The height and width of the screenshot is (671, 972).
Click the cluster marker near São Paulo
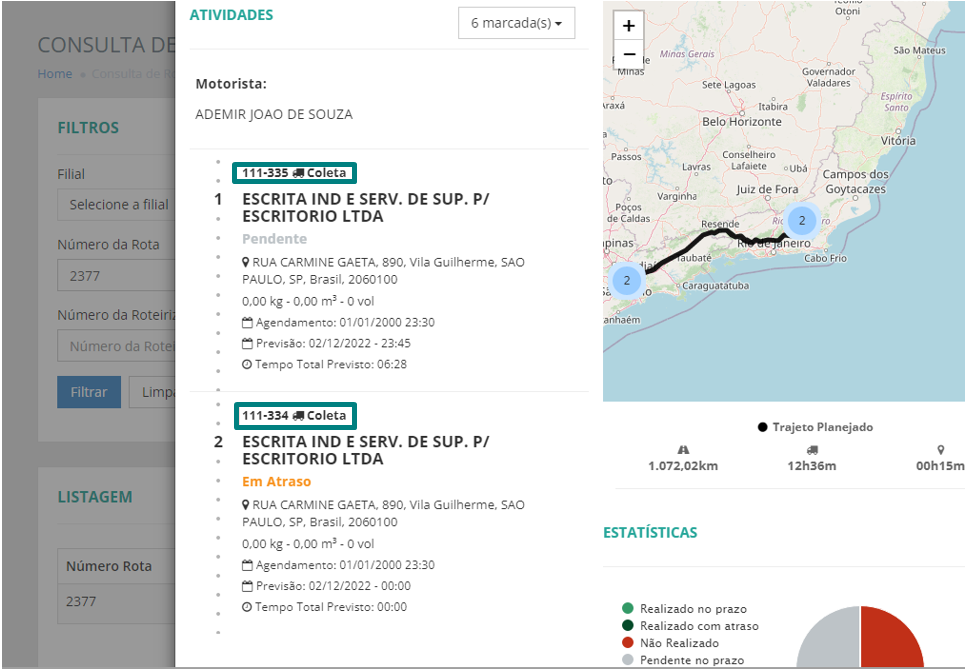(x=627, y=280)
